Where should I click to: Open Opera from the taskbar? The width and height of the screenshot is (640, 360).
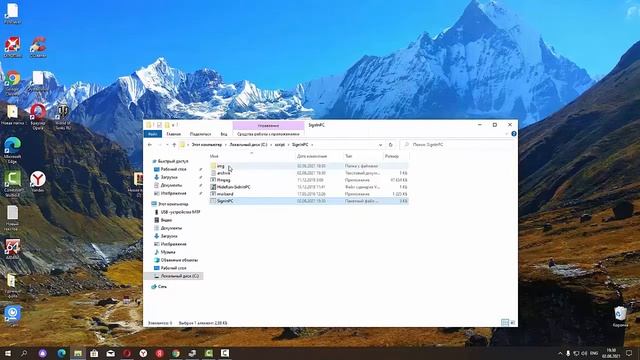(127, 353)
